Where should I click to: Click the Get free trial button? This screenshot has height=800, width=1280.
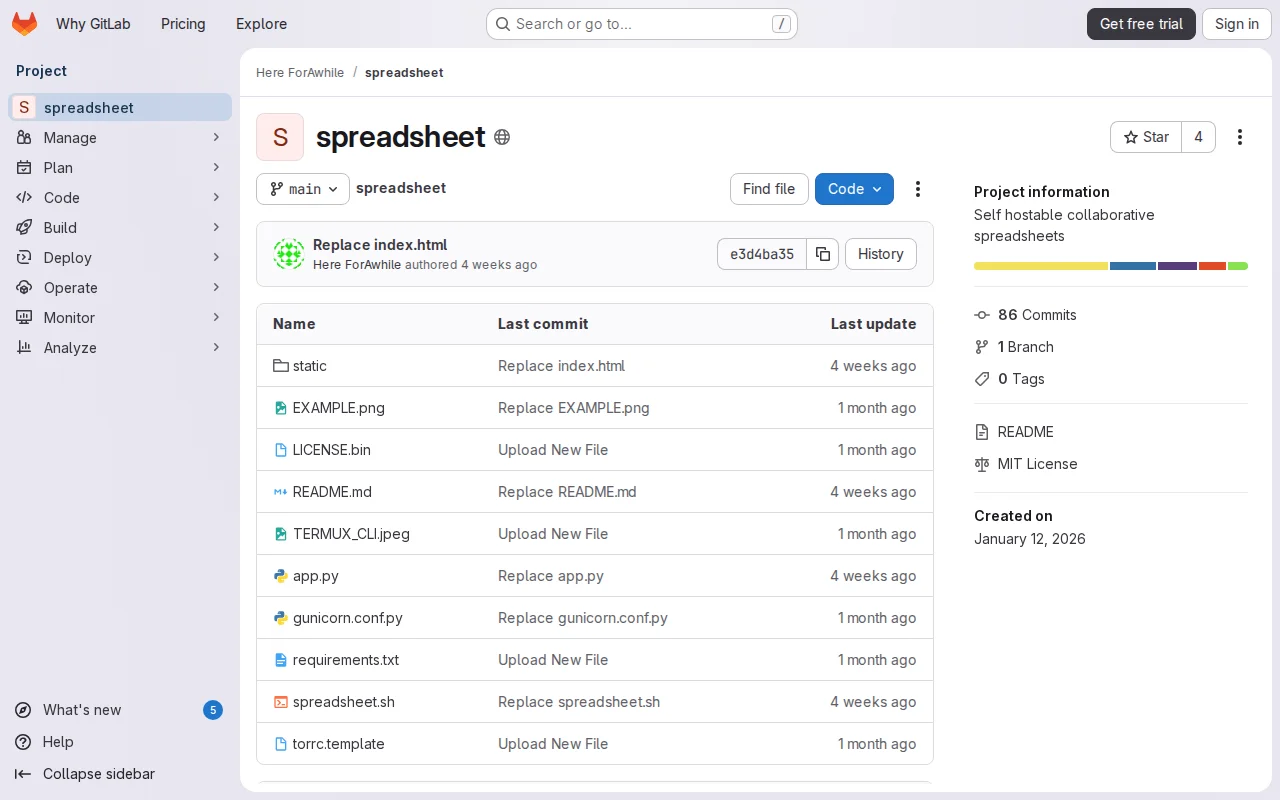point(1141,24)
